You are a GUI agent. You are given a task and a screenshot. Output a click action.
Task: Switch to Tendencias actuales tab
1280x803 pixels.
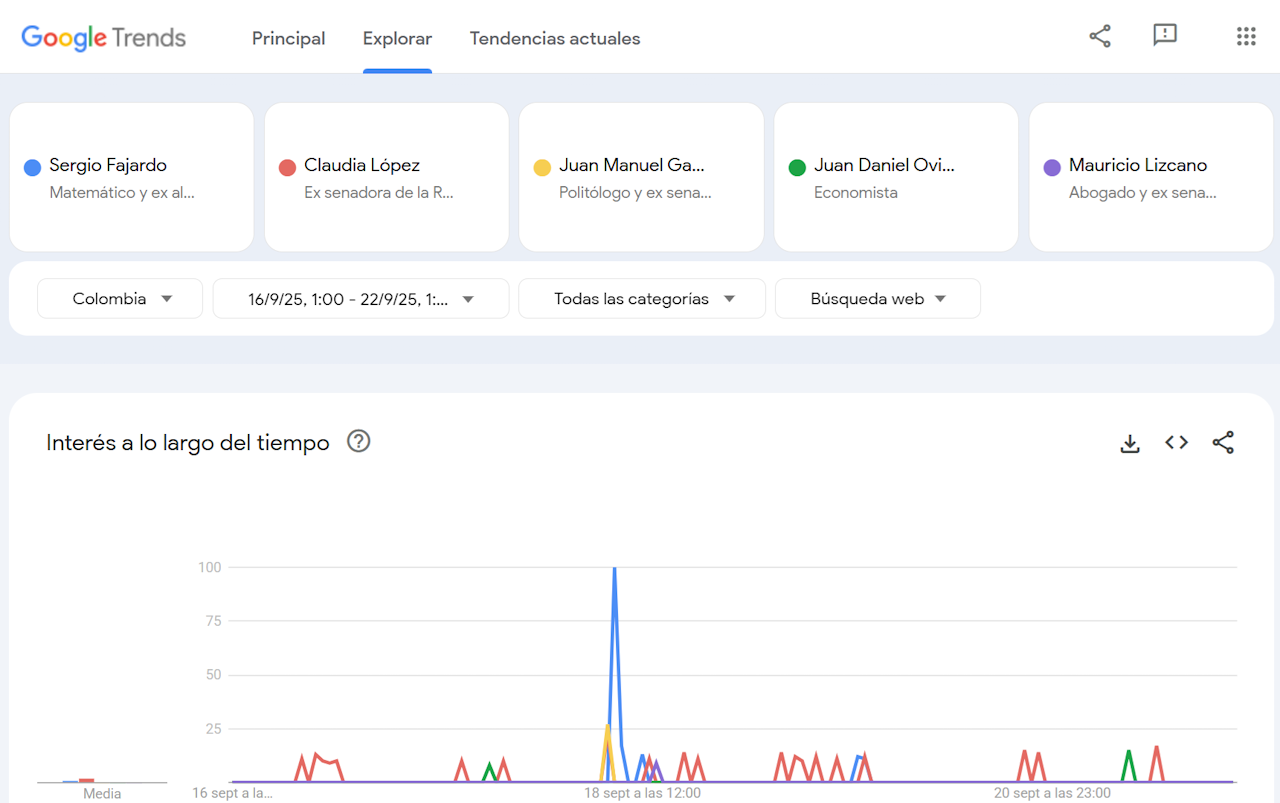pos(555,39)
